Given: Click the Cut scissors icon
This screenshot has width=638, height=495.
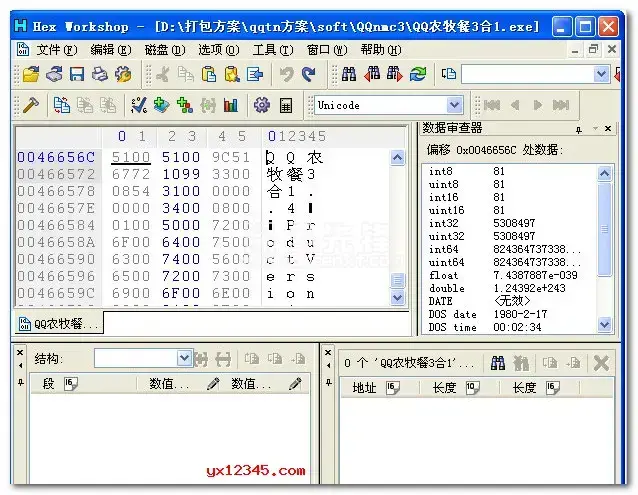Looking at the screenshot, I should tap(163, 74).
